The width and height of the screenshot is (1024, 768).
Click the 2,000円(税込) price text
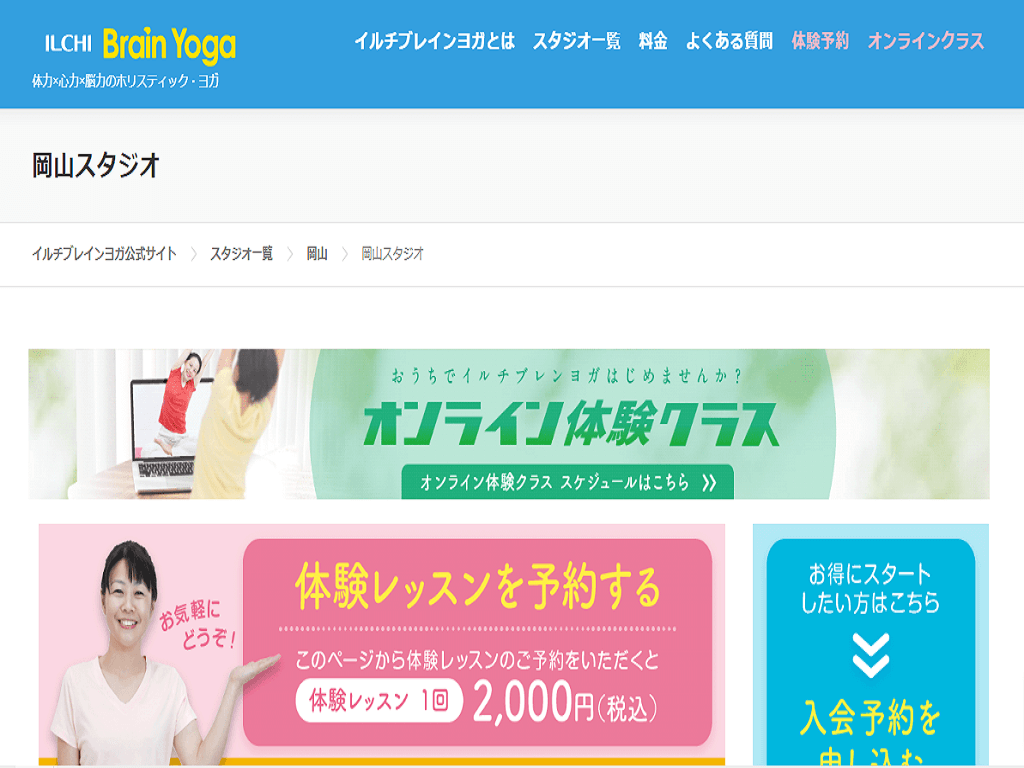pos(565,703)
